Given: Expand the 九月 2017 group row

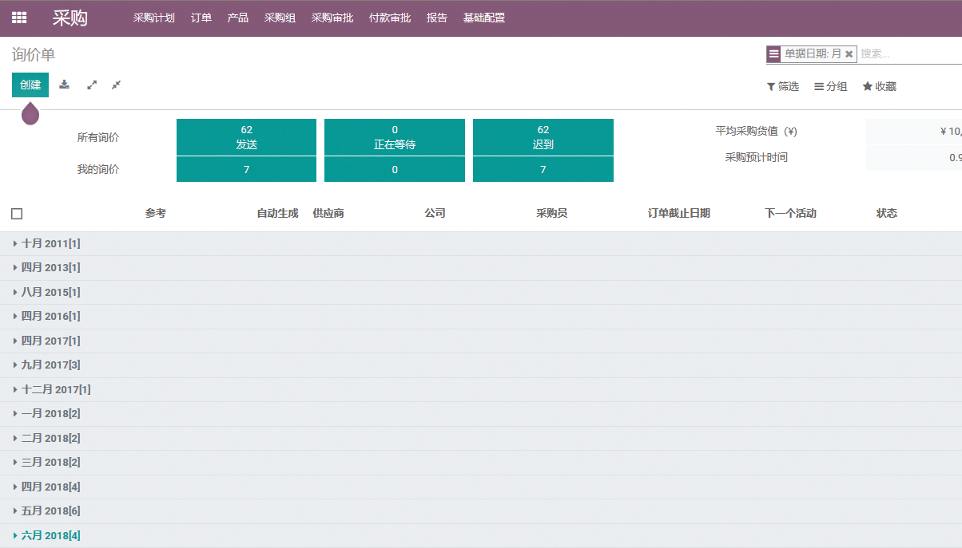Looking at the screenshot, I should click(50, 365).
